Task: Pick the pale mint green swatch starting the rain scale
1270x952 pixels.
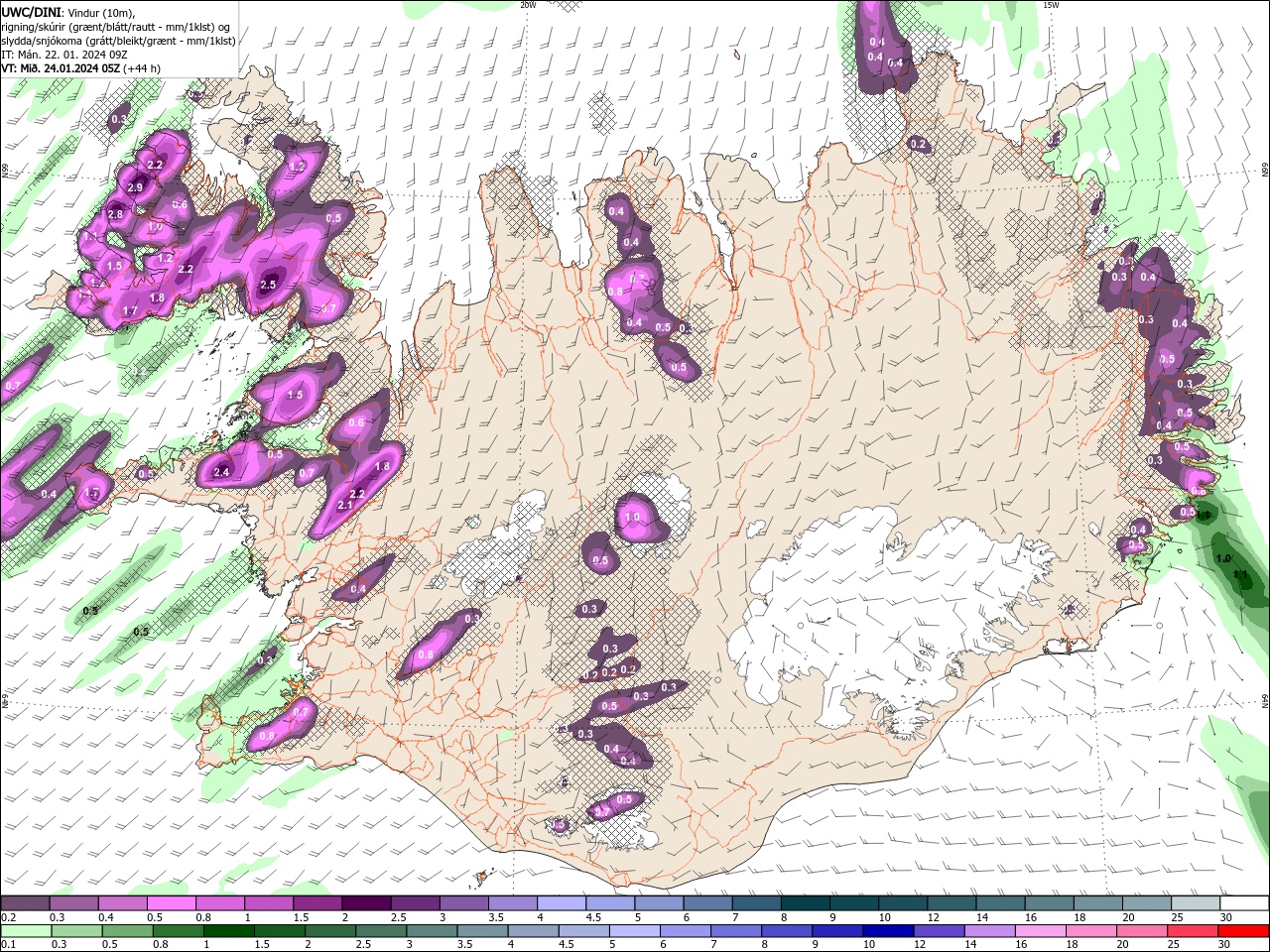Action: [x=26, y=931]
